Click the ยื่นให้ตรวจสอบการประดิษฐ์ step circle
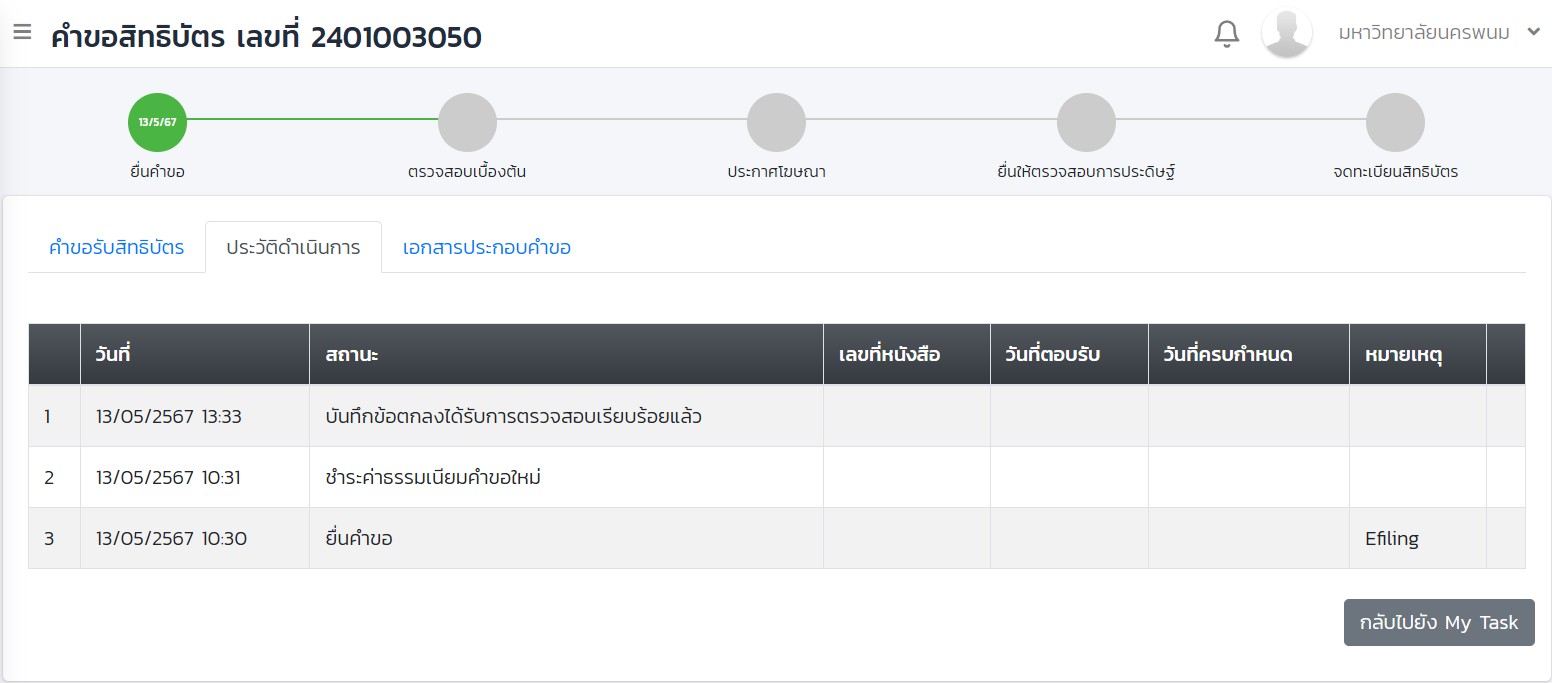 pyautogui.click(x=1086, y=122)
